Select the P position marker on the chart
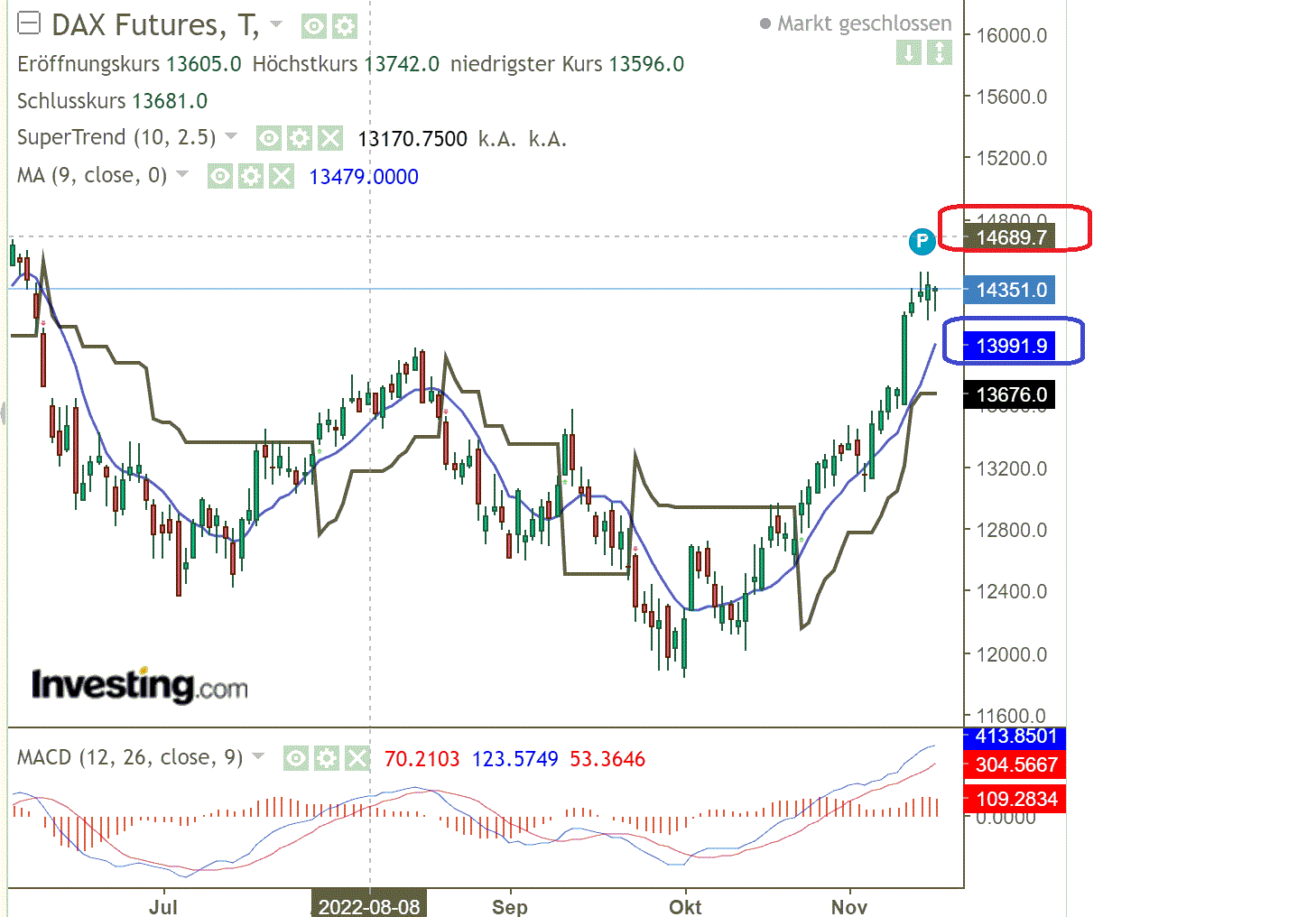The image size is (1316, 917). click(921, 242)
